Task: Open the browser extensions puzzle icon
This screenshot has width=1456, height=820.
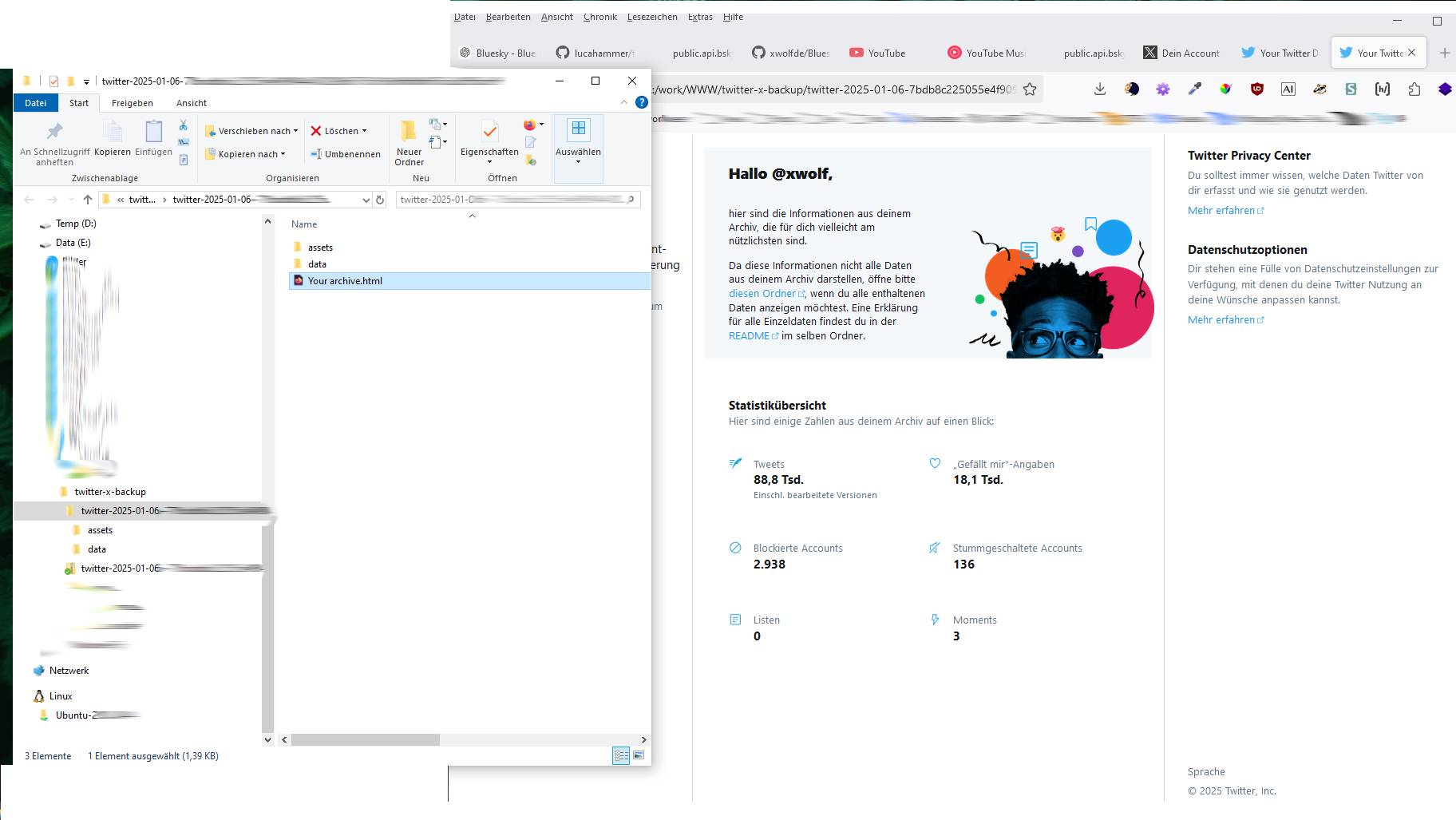Action: 1414,89
